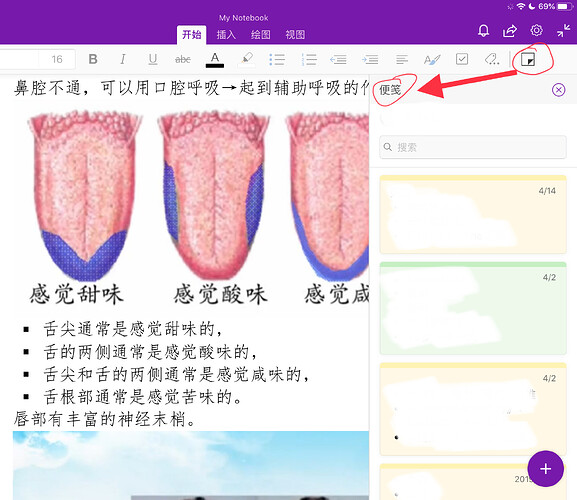The image size is (577, 500).
Task: Insert a to-do checkbox tag
Action: tap(462, 59)
